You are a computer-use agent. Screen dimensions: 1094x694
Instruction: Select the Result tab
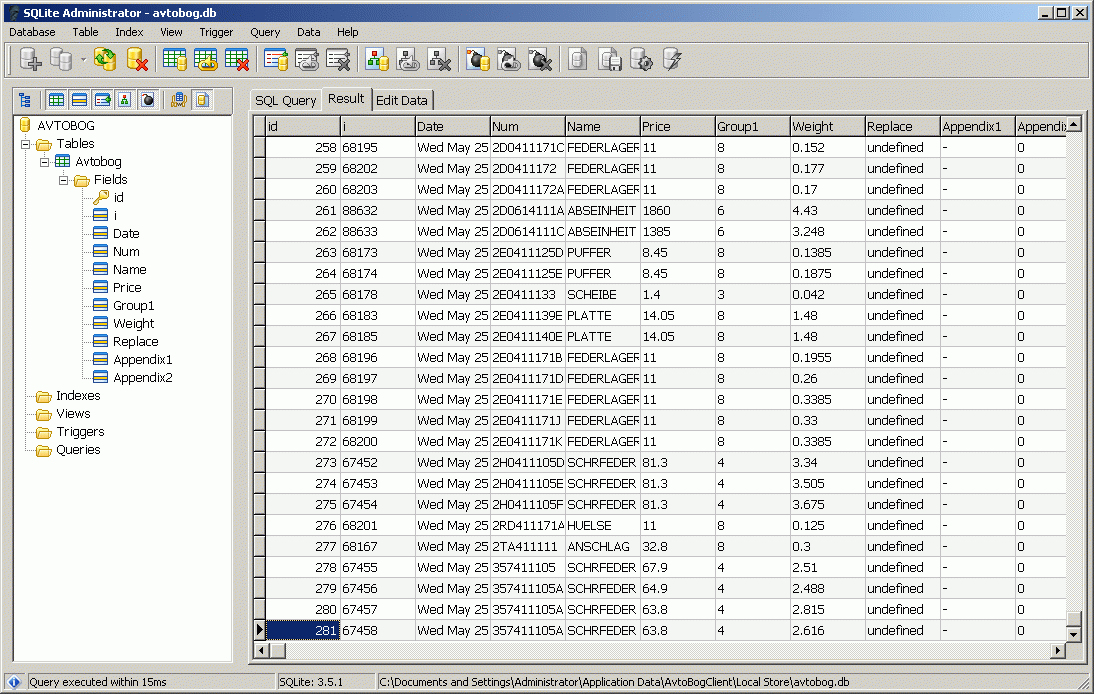click(346, 99)
